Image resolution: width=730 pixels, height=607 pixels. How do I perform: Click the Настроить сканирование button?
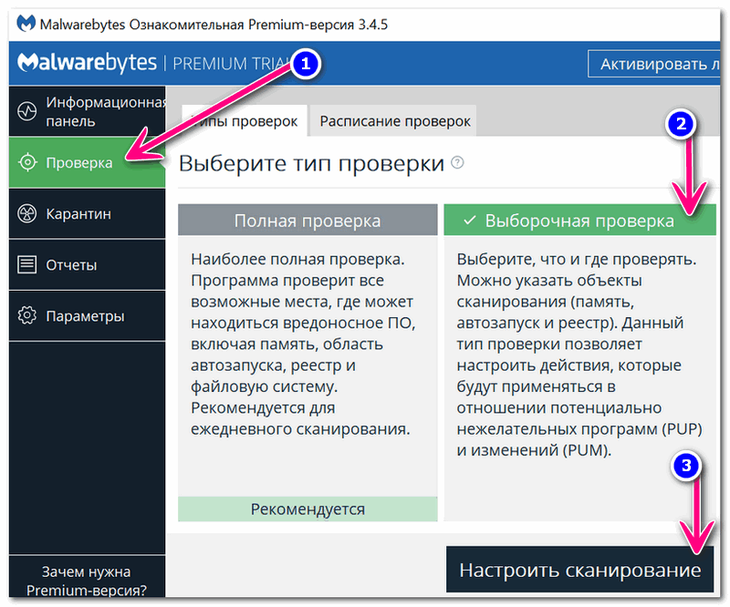[580, 570]
